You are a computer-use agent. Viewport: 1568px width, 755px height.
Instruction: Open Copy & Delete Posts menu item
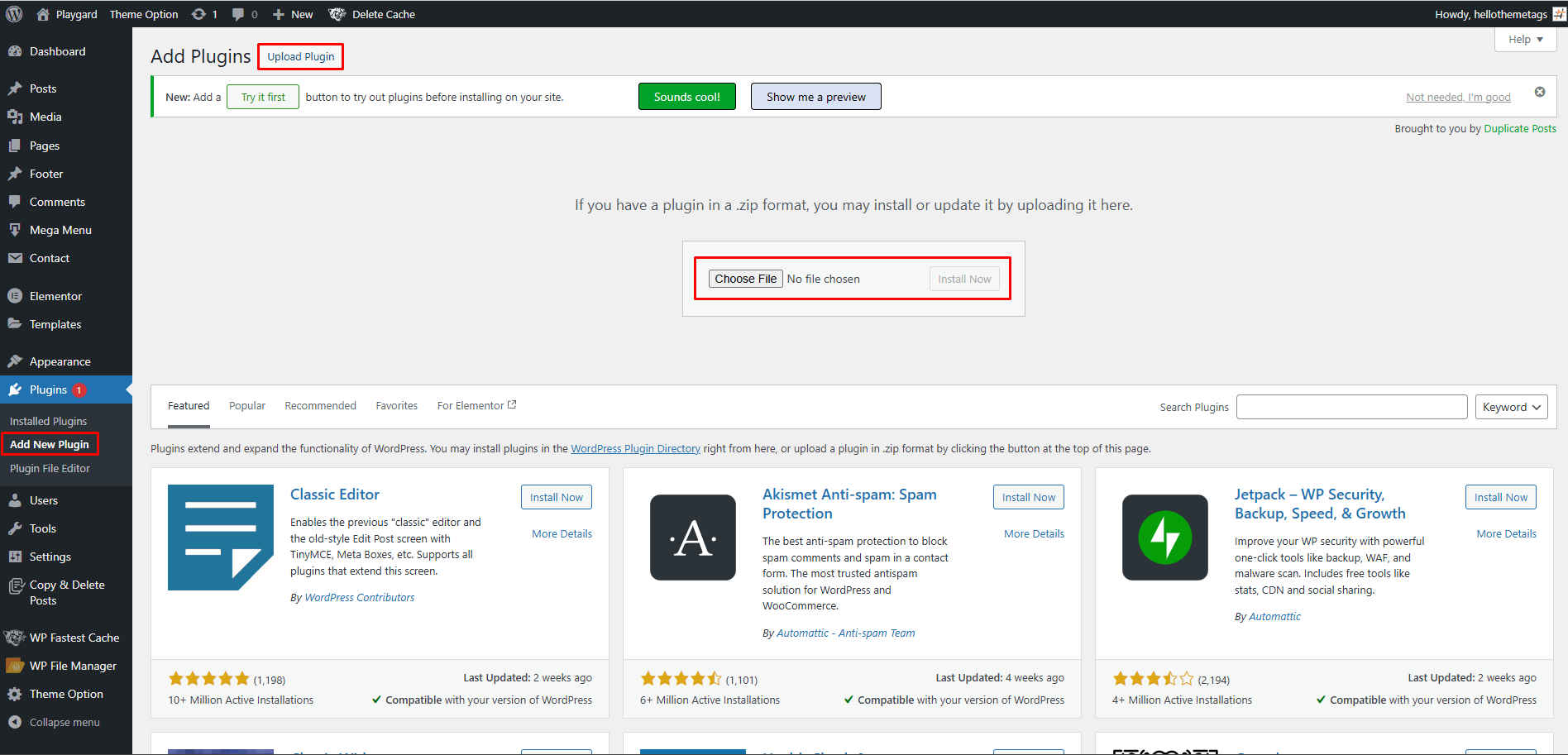[66, 592]
